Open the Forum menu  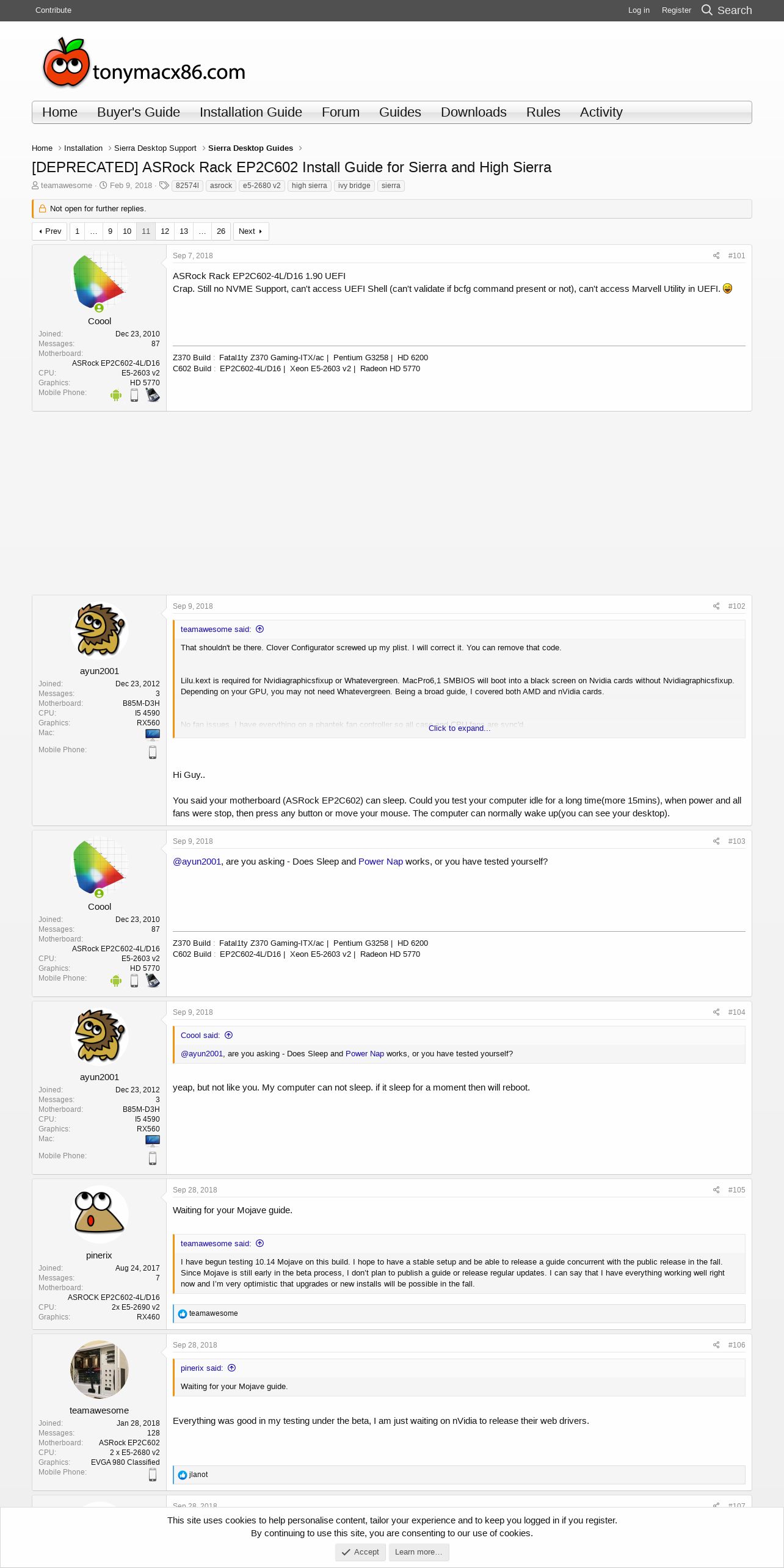(x=341, y=112)
